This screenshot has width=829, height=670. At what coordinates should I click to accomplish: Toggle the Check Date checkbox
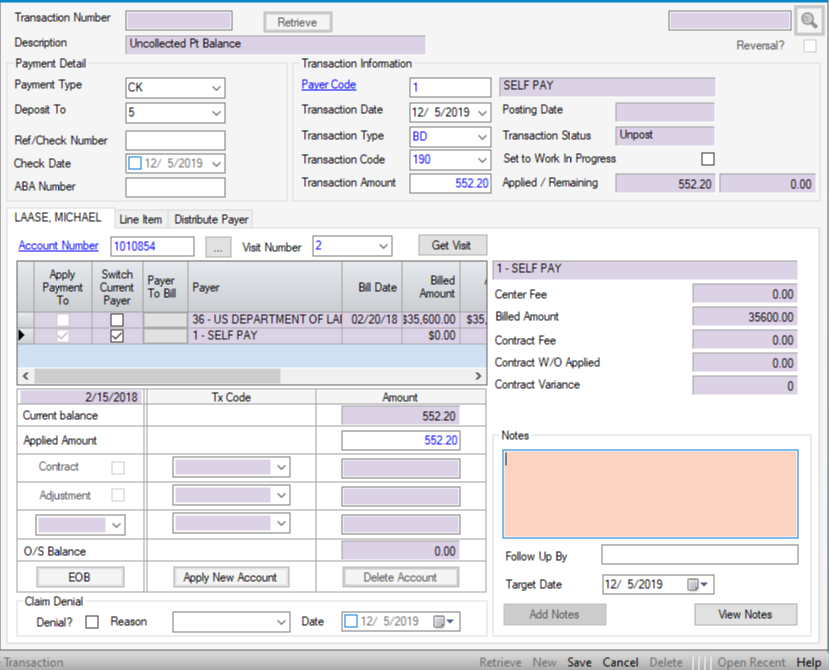[x=135, y=164]
